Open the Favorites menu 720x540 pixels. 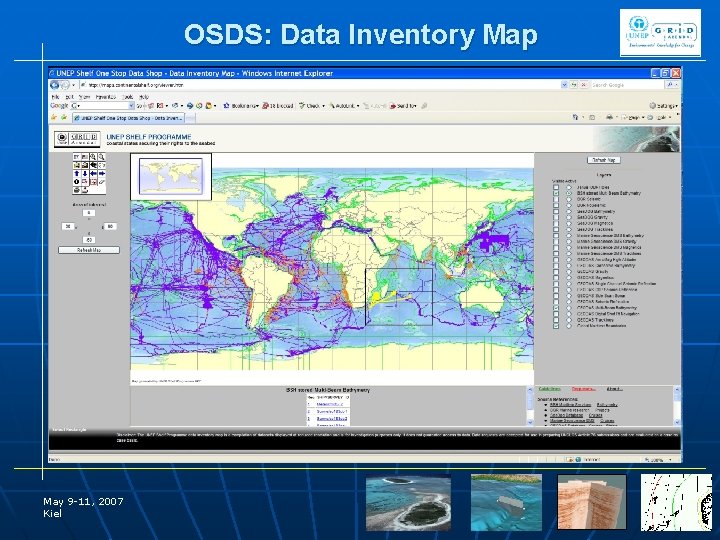[x=106, y=97]
